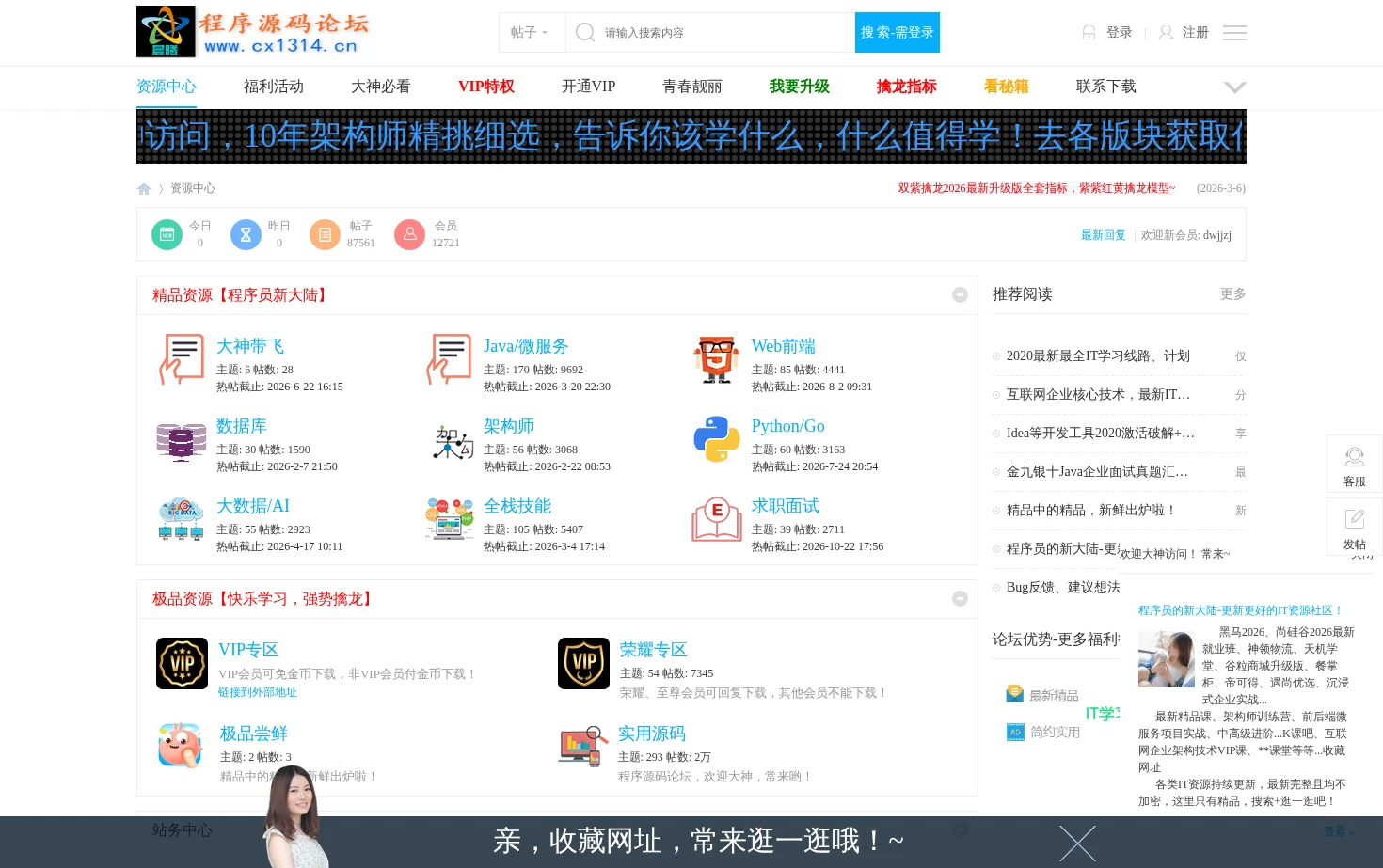The image size is (1383, 868).
Task: Open the 联系下载 nav item
Action: (x=1106, y=87)
